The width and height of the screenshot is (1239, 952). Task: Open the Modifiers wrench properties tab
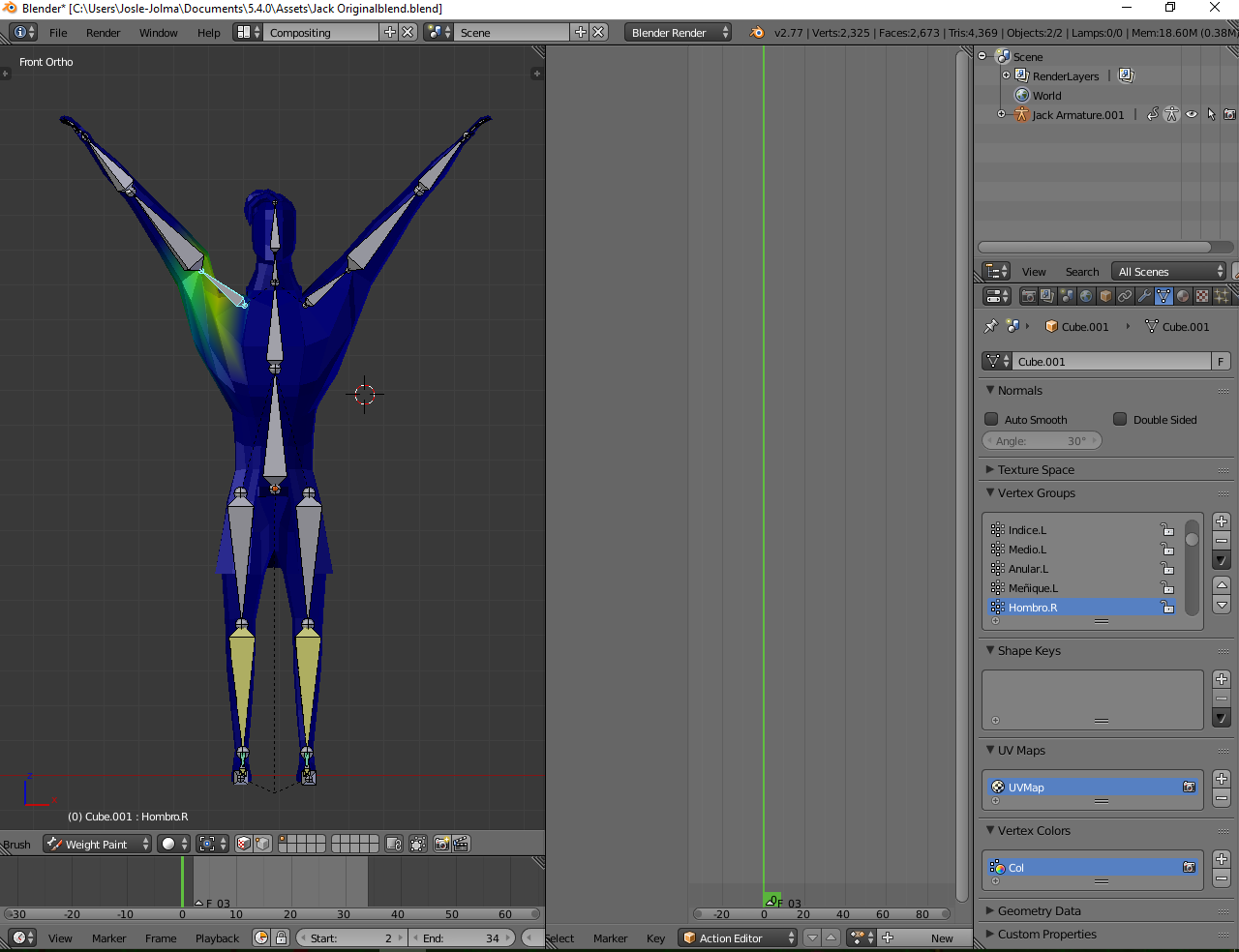1144,296
